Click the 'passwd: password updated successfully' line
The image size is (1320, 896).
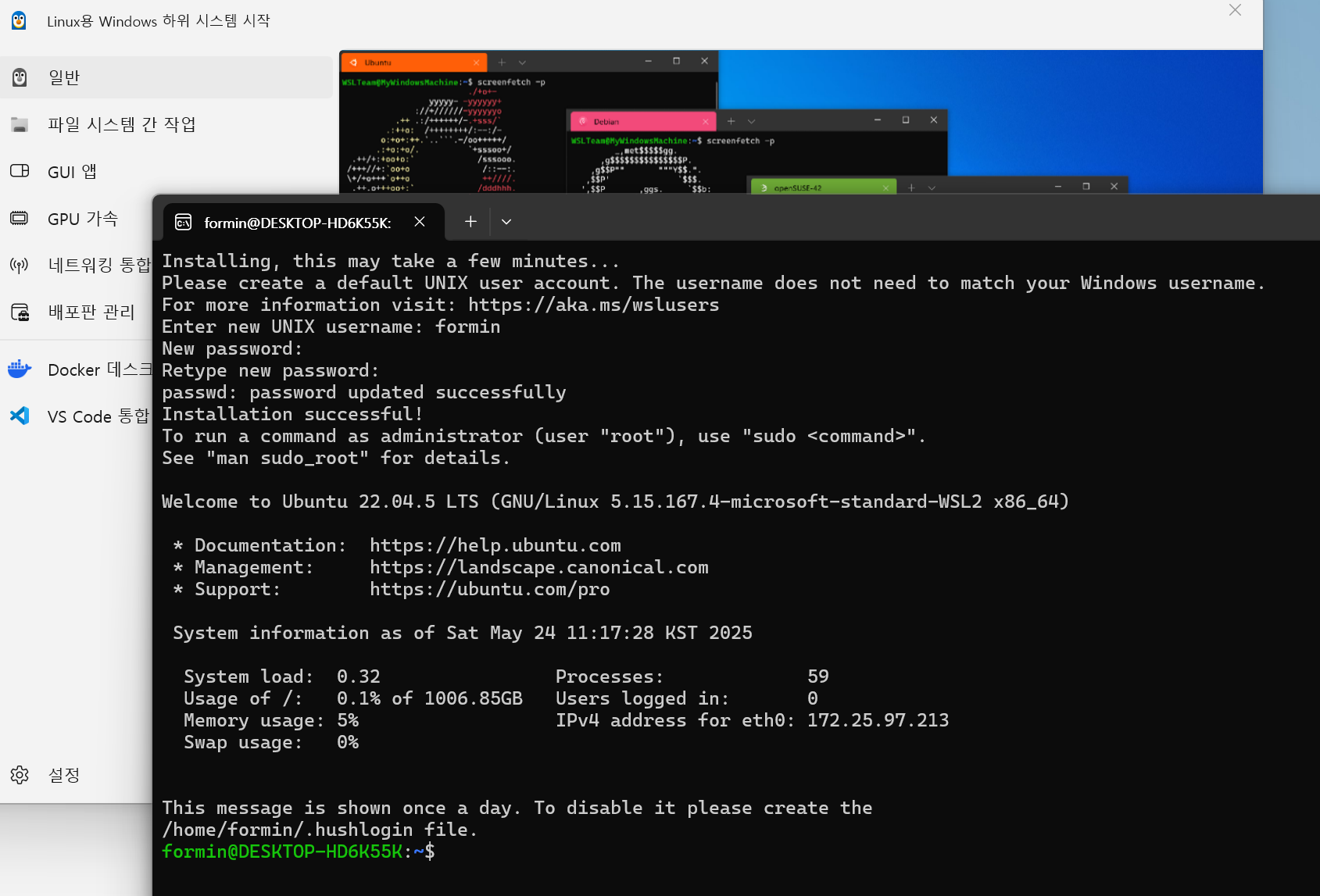(x=364, y=392)
